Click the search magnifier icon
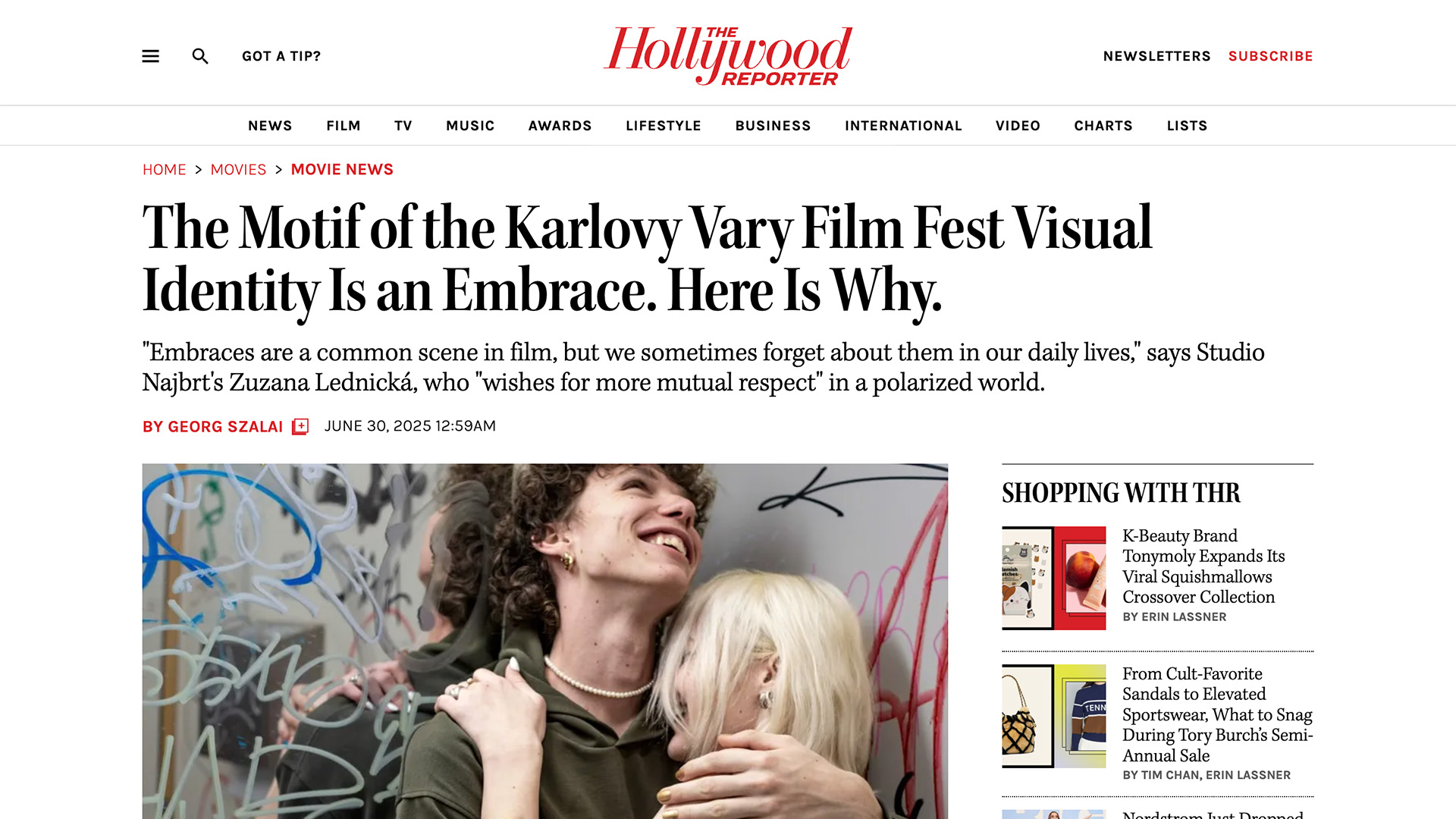Screen dimensions: 1456x819 coord(200,56)
